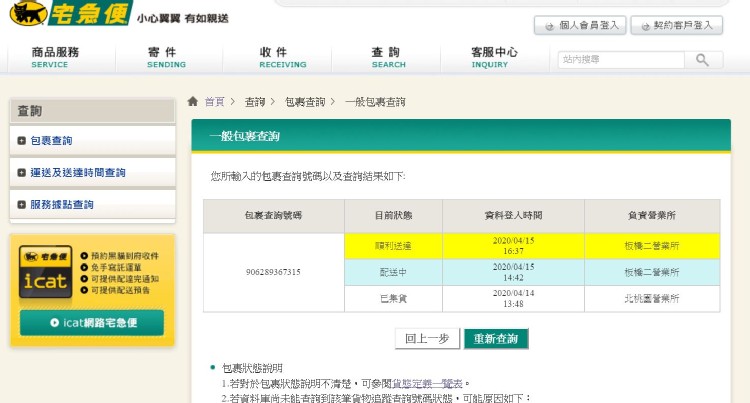Click the 資料登入時間 column header
The image size is (750, 403).
(x=513, y=216)
